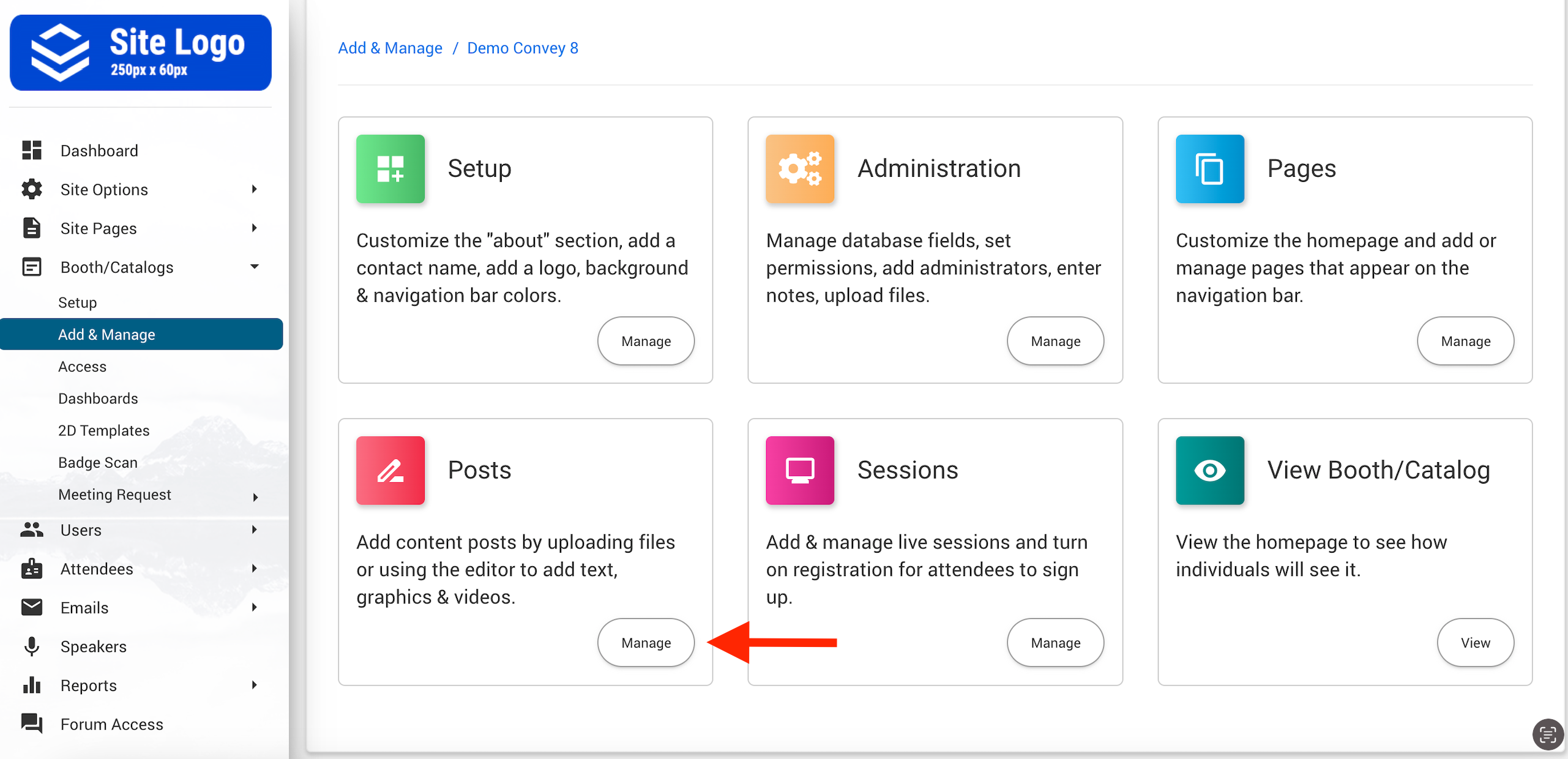Image resolution: width=1568 pixels, height=759 pixels.
Task: Click the round widget icon bottom-right corner
Action: [1548, 734]
